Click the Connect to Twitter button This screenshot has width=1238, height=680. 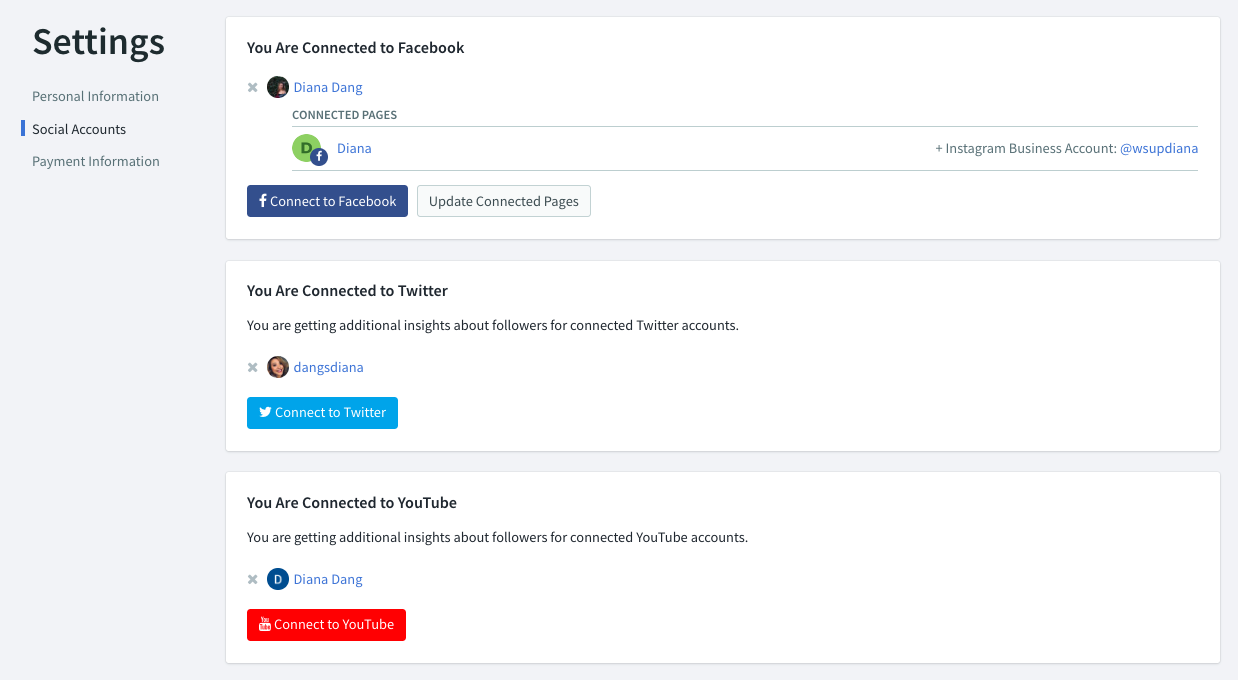[x=322, y=413]
